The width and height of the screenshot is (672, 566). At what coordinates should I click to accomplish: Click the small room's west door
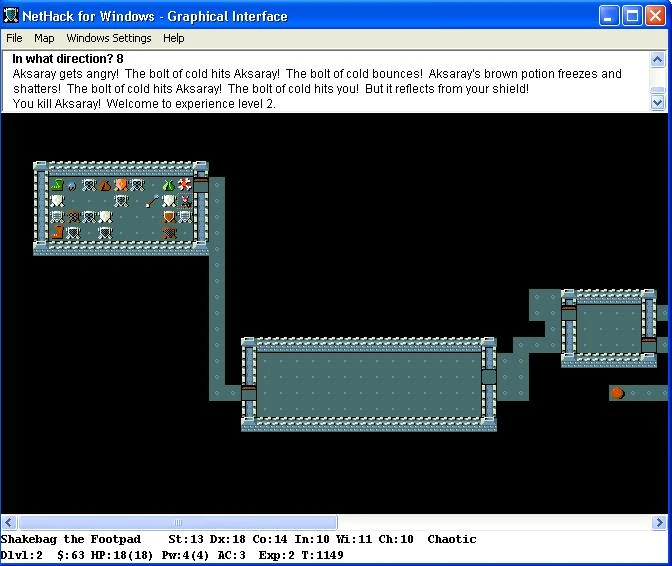[569, 313]
